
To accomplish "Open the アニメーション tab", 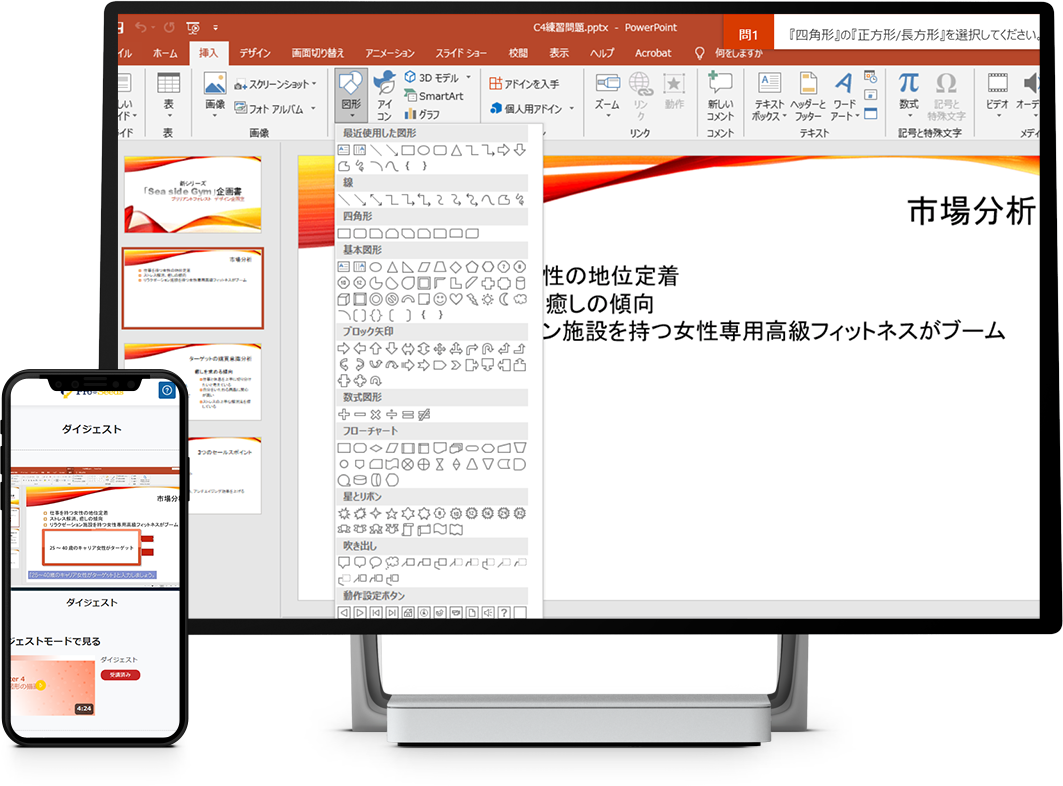I will coord(390,53).
